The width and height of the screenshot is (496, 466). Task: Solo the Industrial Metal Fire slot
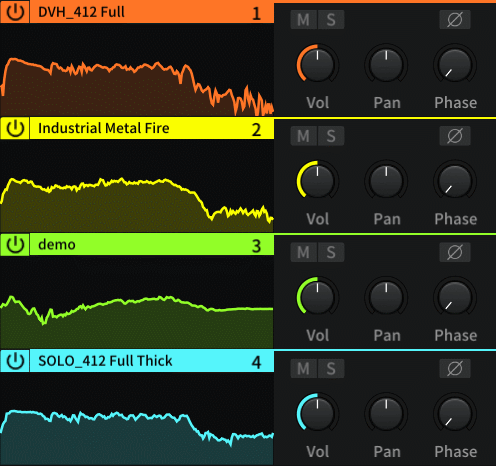pos(331,136)
